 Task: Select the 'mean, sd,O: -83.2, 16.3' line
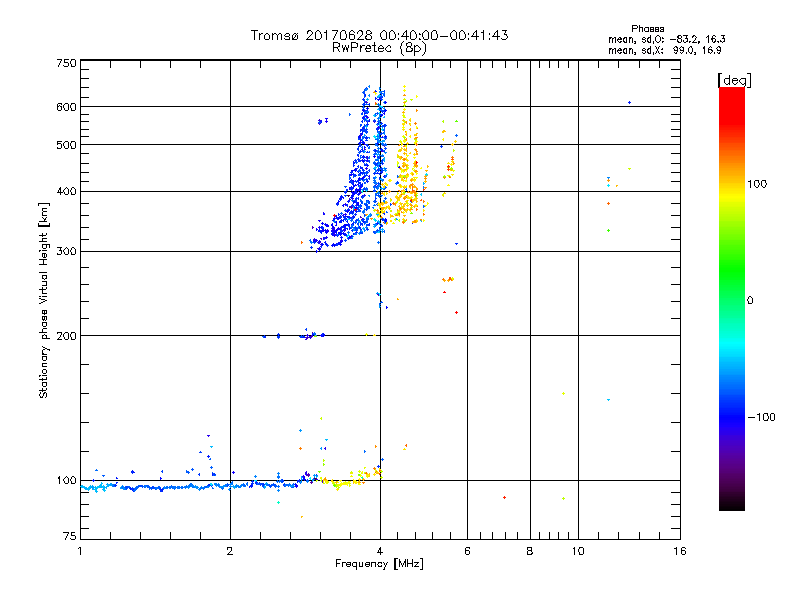[666, 39]
